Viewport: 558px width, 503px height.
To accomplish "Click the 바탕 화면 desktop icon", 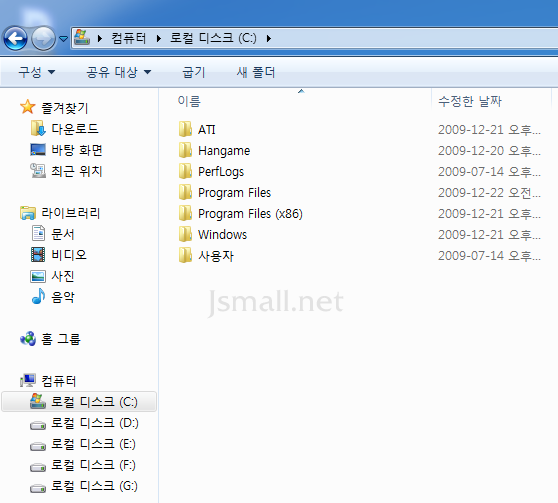I will (38, 150).
